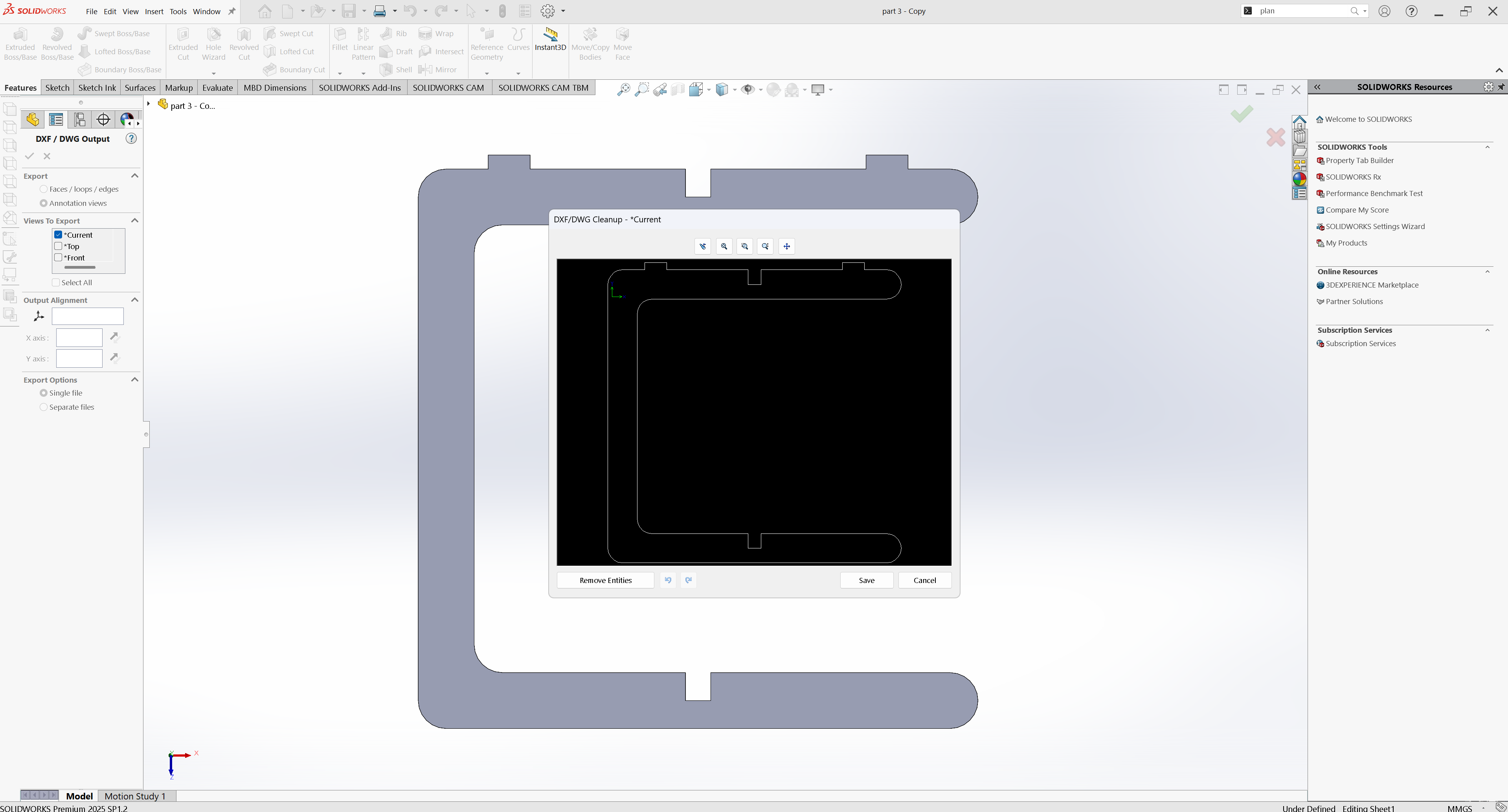Select Faces / loops / edges radio option
This screenshot has height=812, width=1508.
(x=44, y=189)
